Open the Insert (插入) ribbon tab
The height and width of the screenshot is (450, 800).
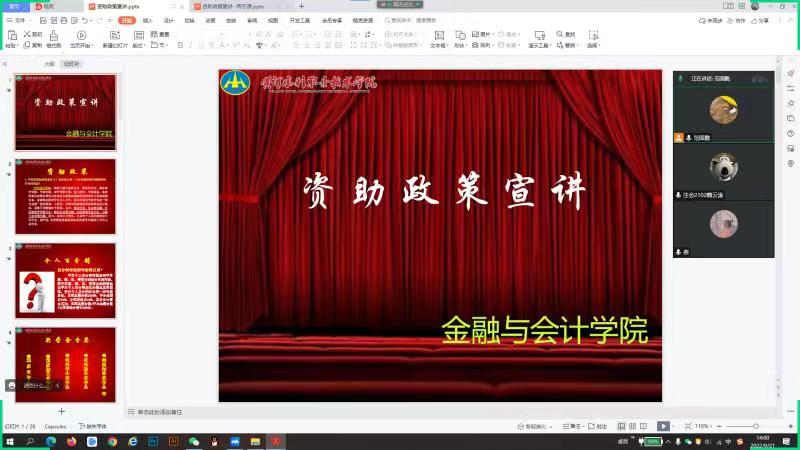click(147, 20)
